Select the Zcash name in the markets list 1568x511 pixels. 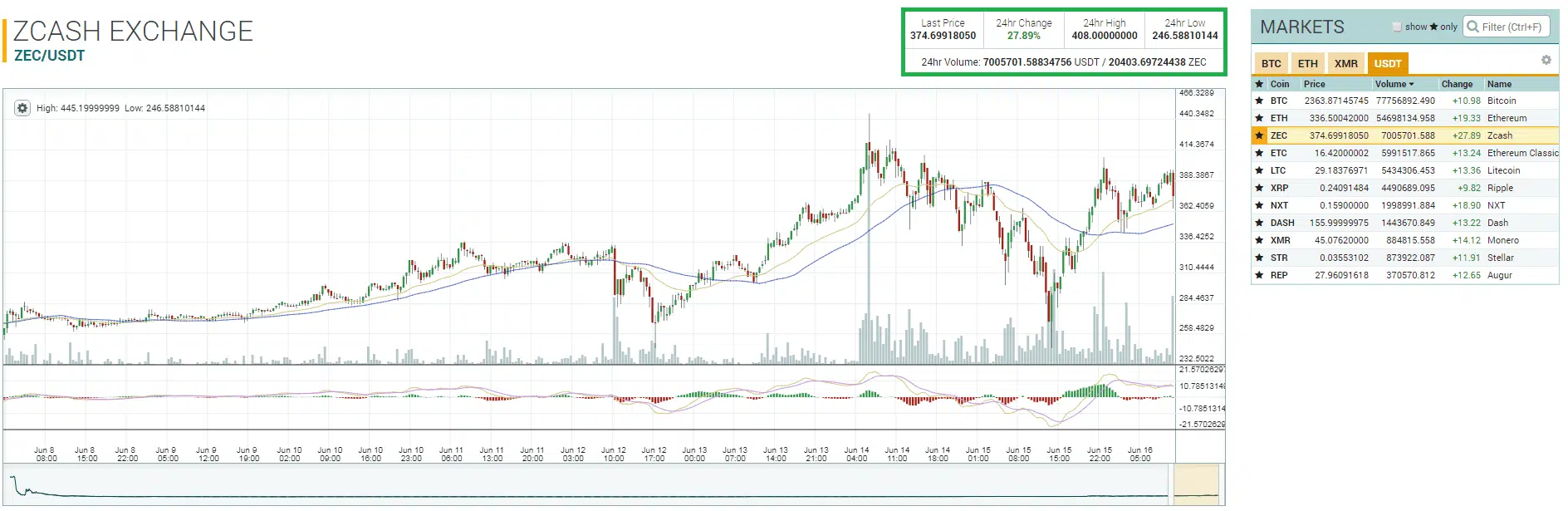[x=1500, y=135]
